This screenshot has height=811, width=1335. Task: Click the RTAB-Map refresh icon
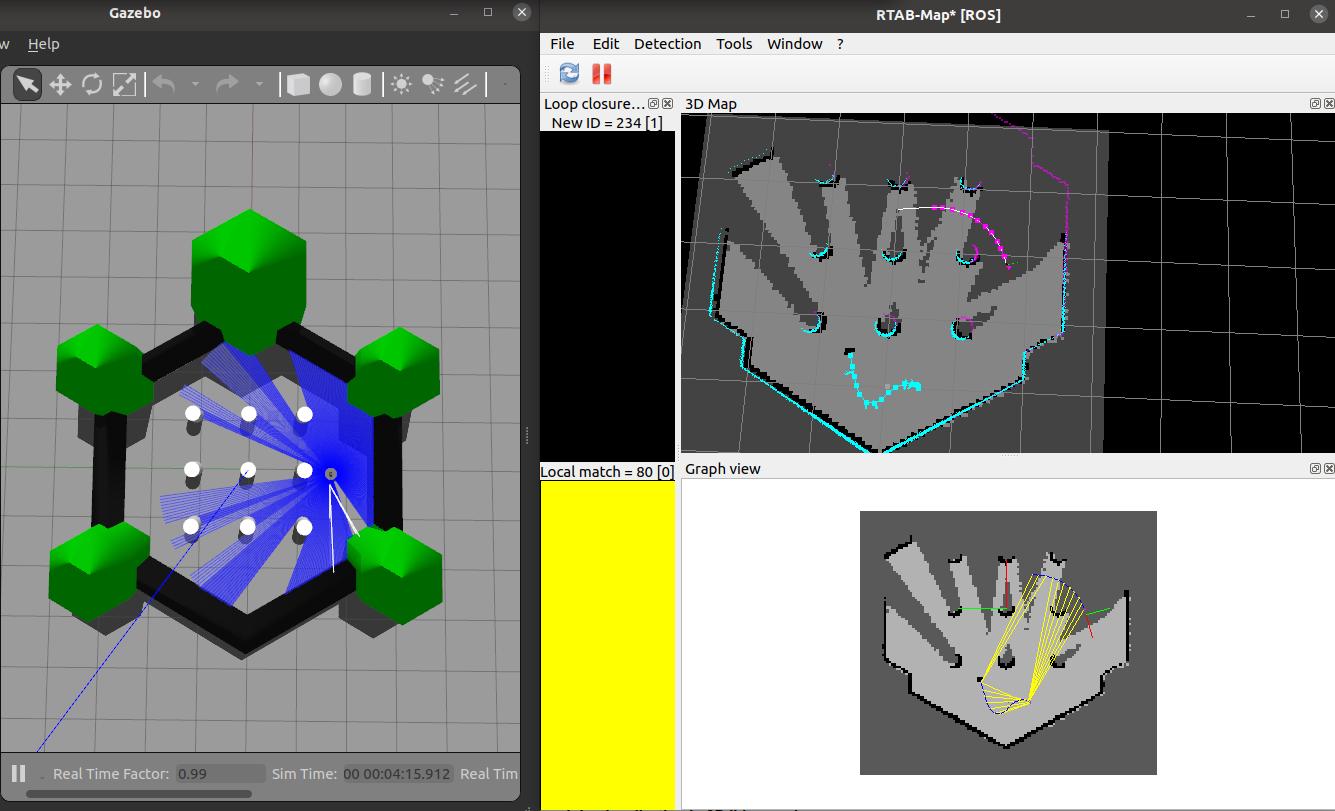coord(569,73)
